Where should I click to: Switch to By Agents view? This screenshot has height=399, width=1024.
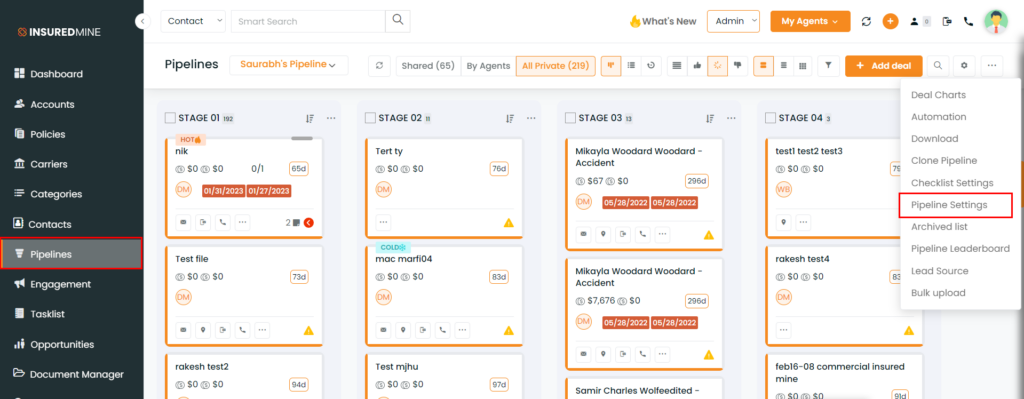coord(488,65)
